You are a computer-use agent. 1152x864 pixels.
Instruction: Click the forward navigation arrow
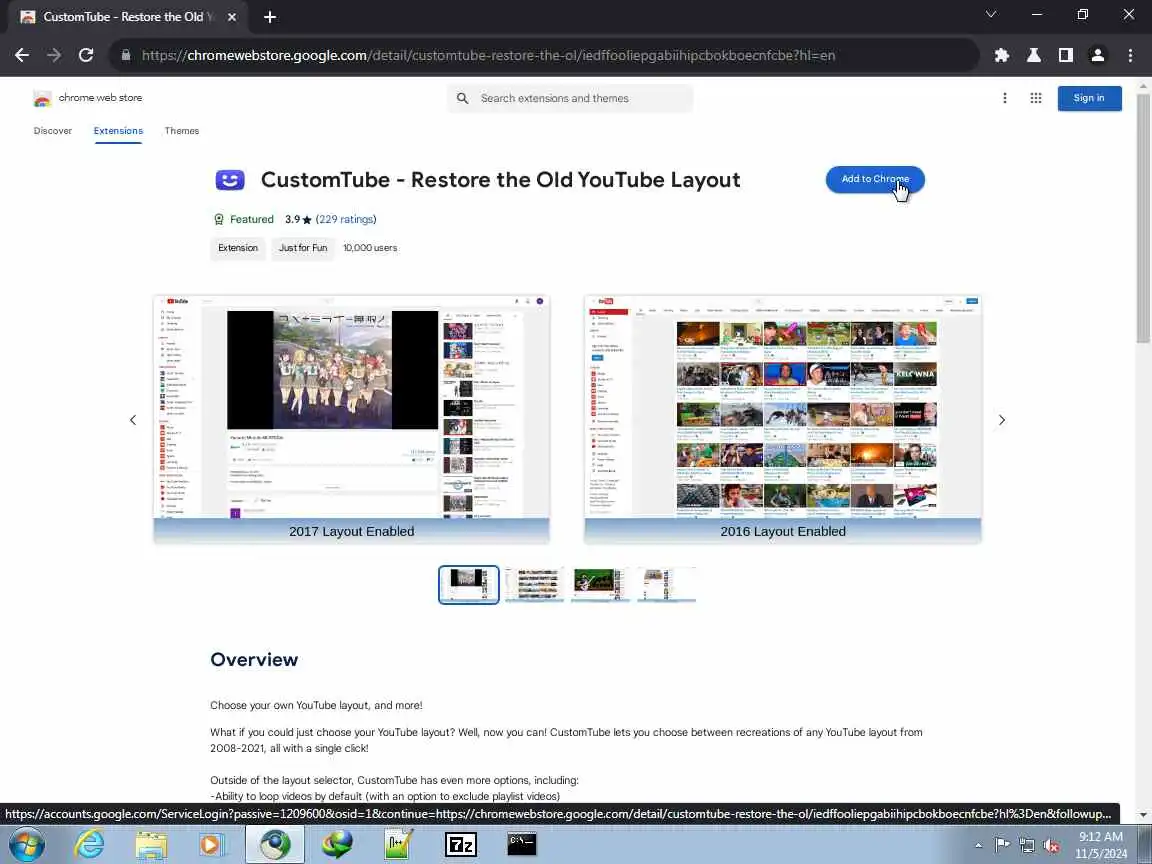pos(54,55)
